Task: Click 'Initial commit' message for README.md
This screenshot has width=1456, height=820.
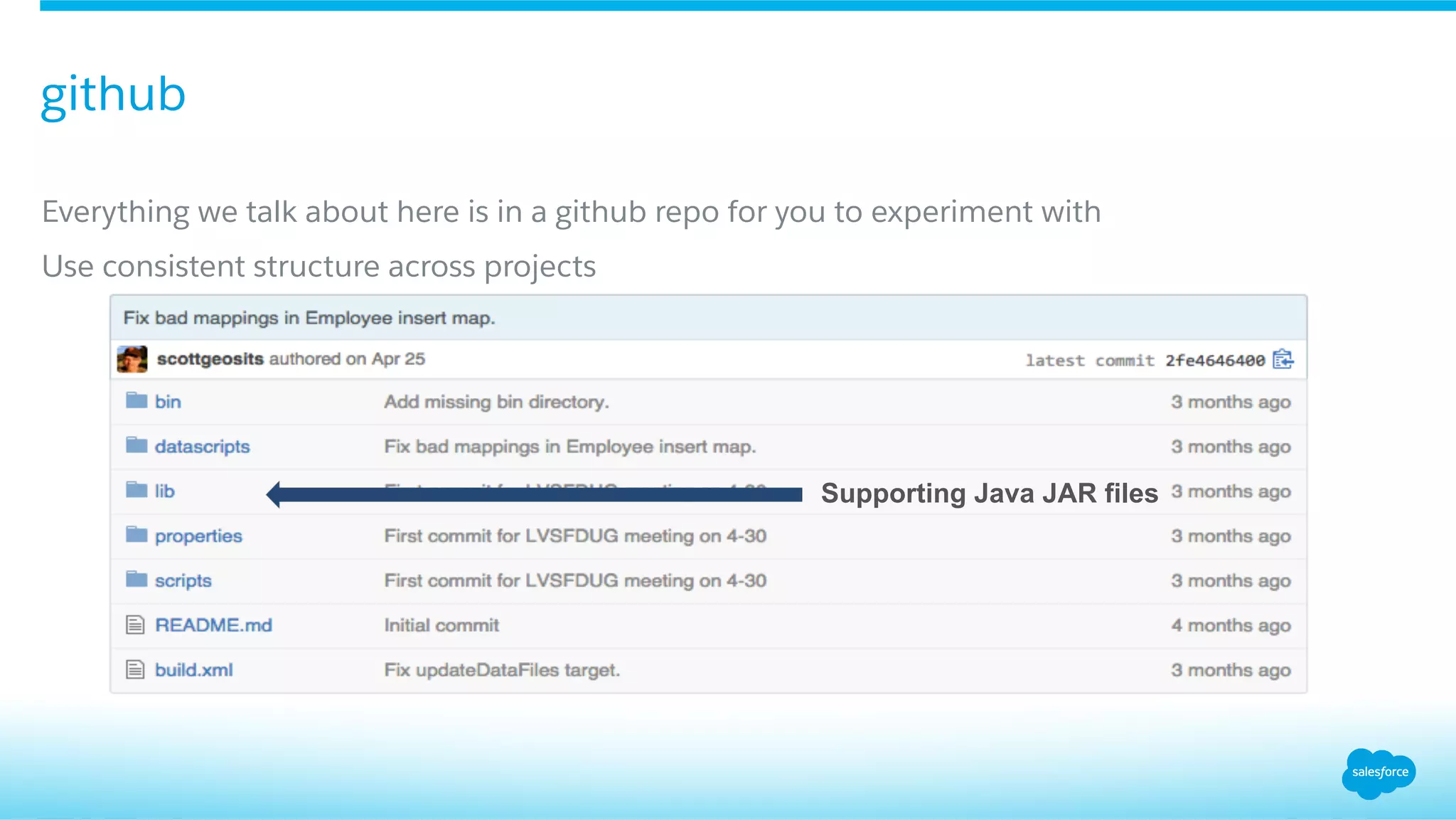Action: 441,625
